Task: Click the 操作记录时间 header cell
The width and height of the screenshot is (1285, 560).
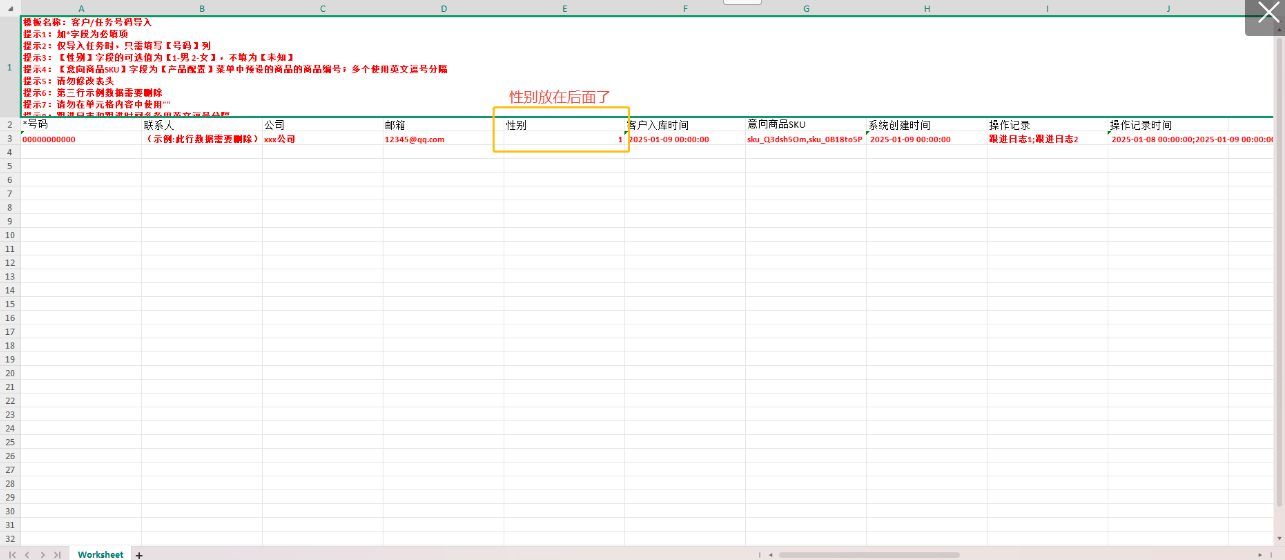Action: pyautogui.click(x=1167, y=125)
